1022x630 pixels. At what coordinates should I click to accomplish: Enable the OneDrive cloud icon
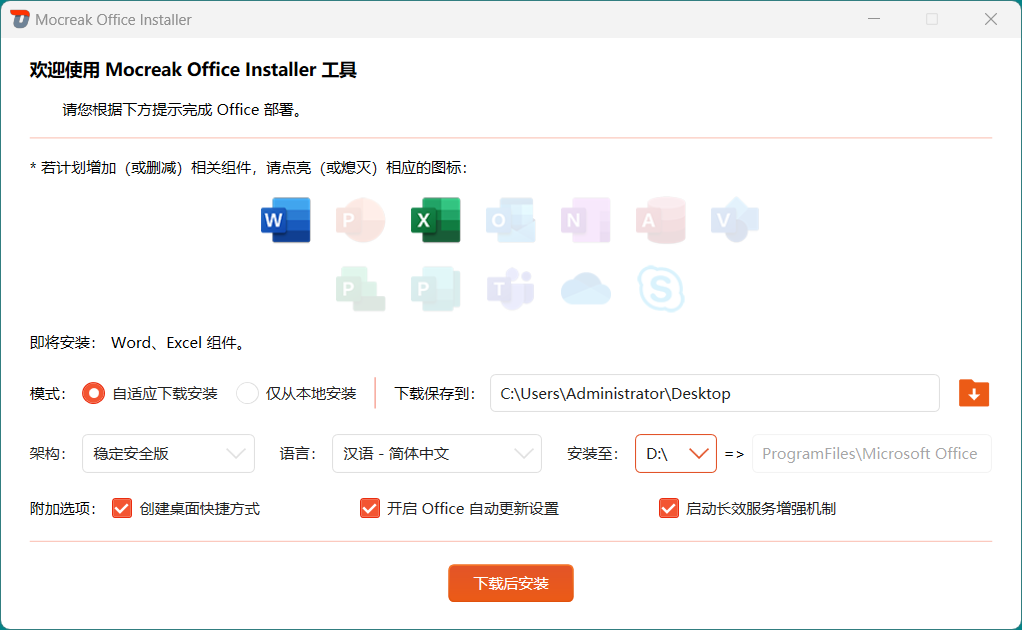click(x=585, y=289)
